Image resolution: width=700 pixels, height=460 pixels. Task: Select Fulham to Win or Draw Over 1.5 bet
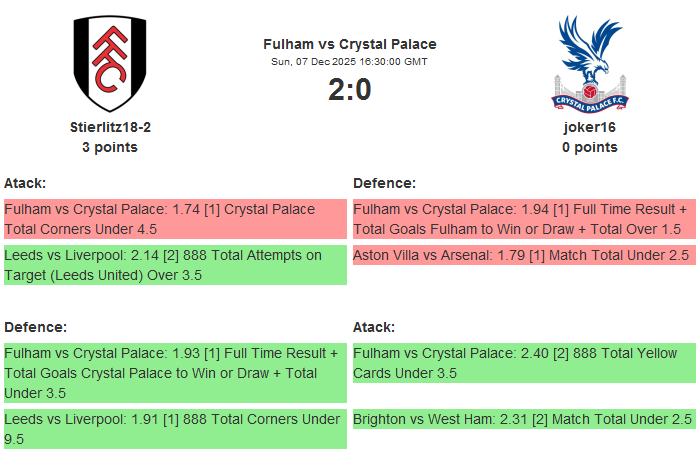click(x=524, y=219)
